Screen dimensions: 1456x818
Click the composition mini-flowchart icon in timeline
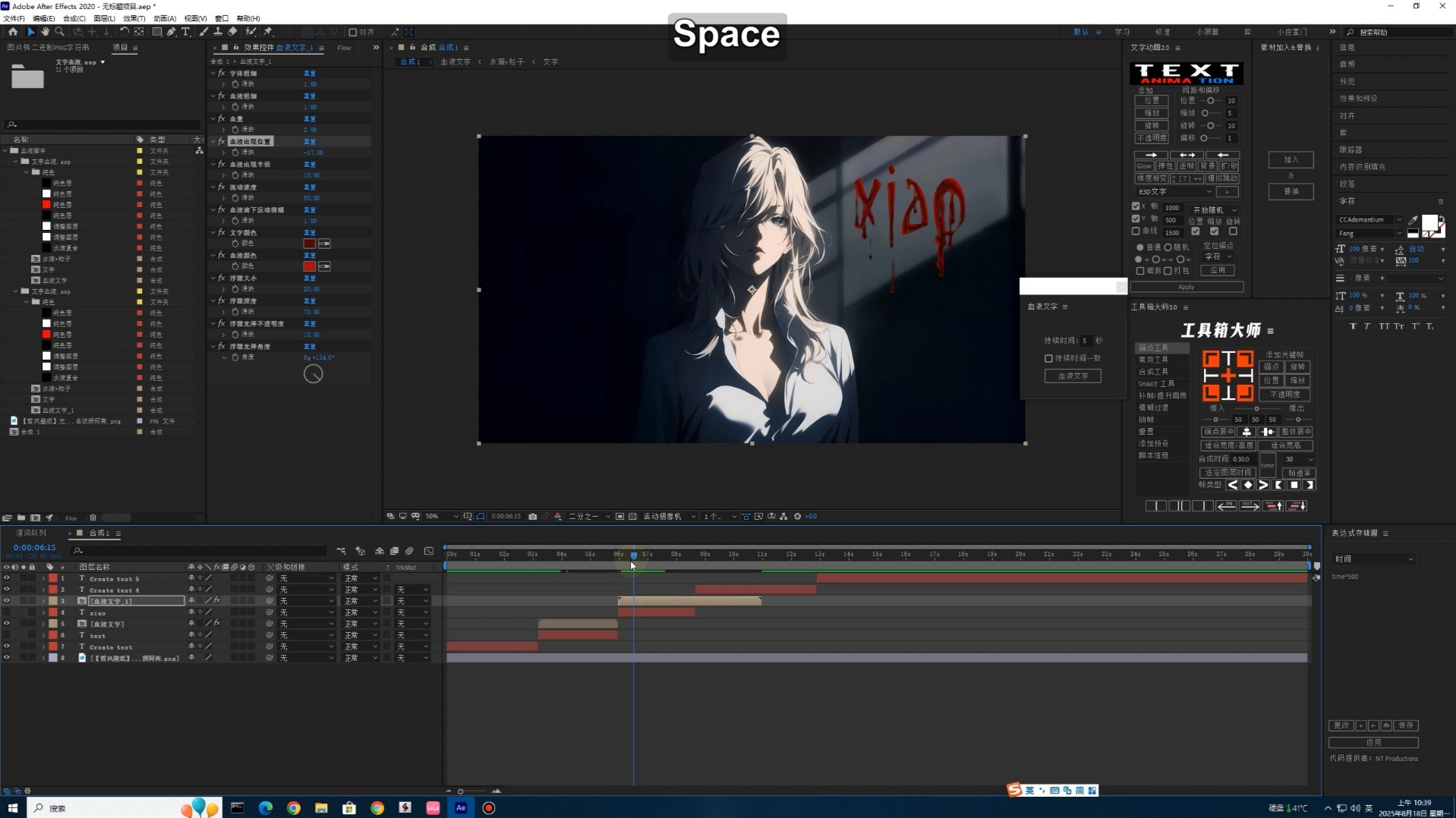[x=341, y=551]
